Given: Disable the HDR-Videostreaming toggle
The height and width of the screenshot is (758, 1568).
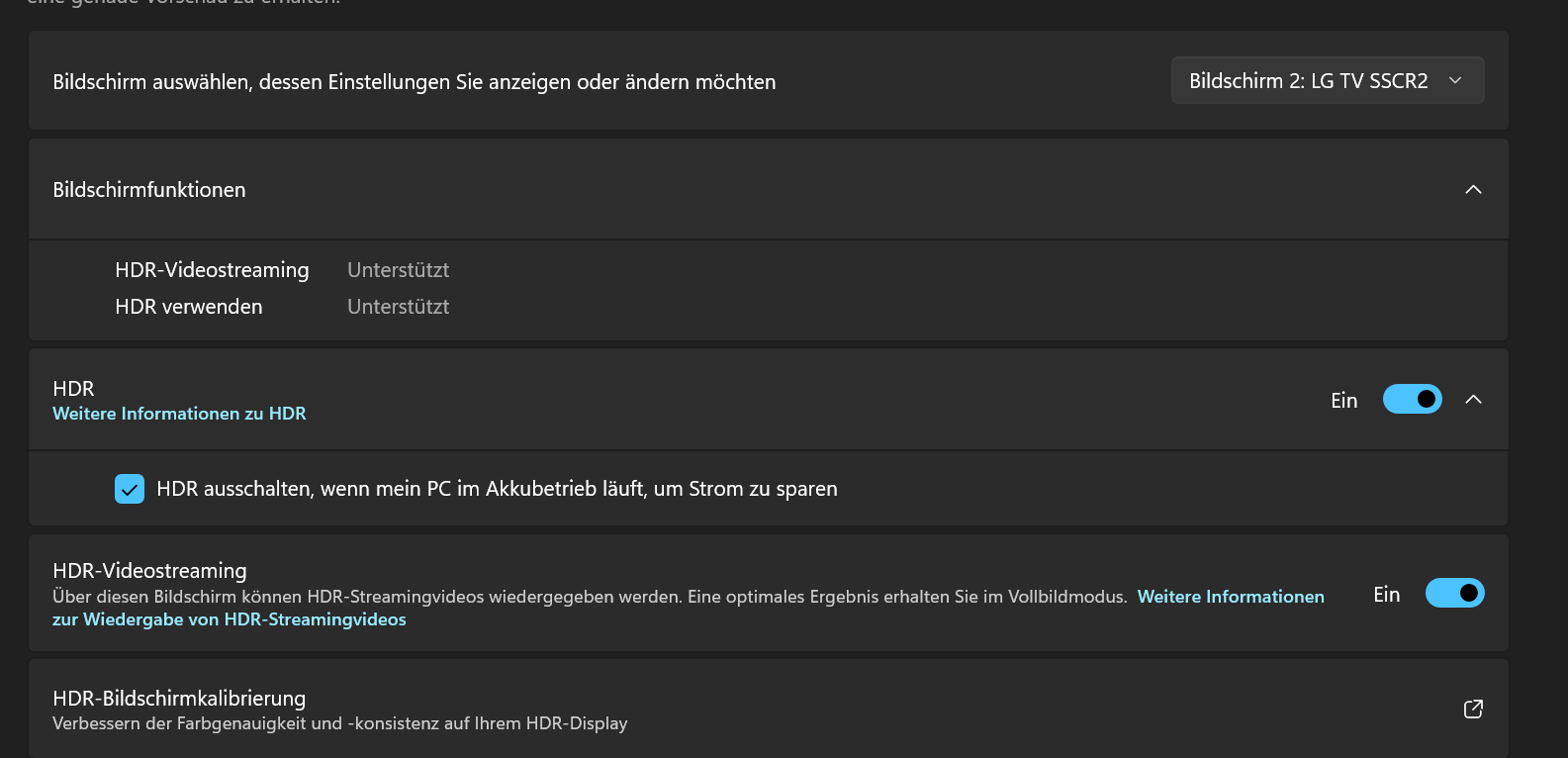Looking at the screenshot, I should pyautogui.click(x=1454, y=593).
